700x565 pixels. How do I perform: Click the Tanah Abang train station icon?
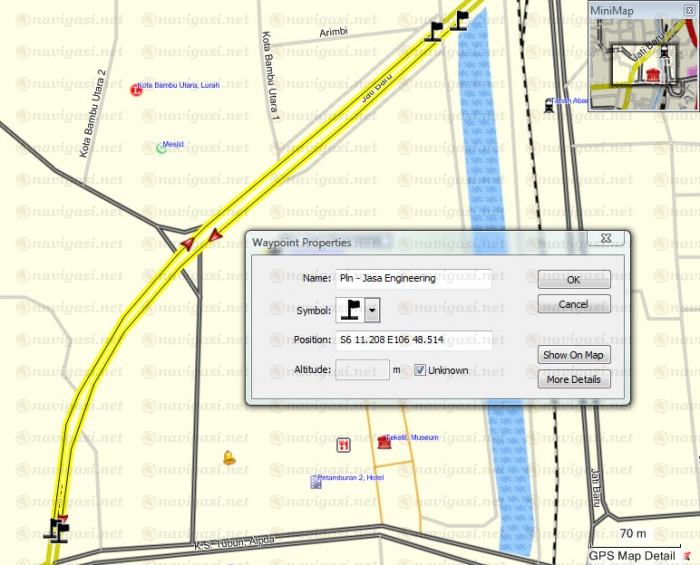point(546,103)
